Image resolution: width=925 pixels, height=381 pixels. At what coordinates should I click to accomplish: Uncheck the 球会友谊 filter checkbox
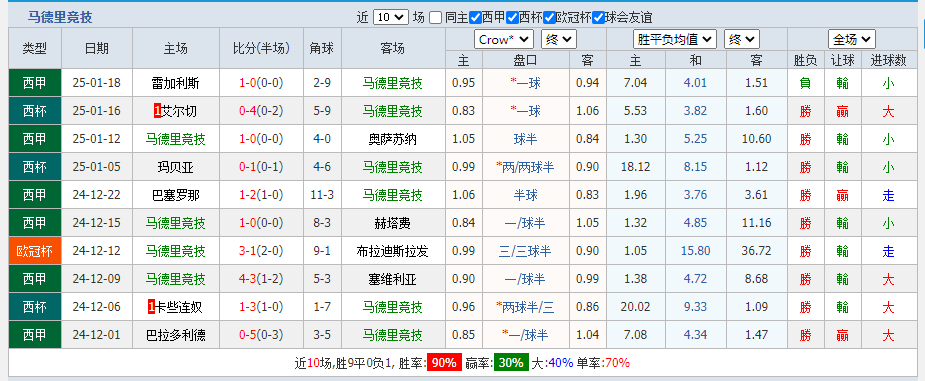[x=598, y=18]
